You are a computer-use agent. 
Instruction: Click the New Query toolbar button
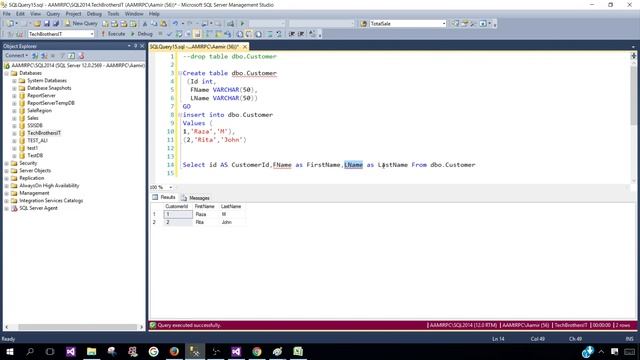click(x=81, y=24)
